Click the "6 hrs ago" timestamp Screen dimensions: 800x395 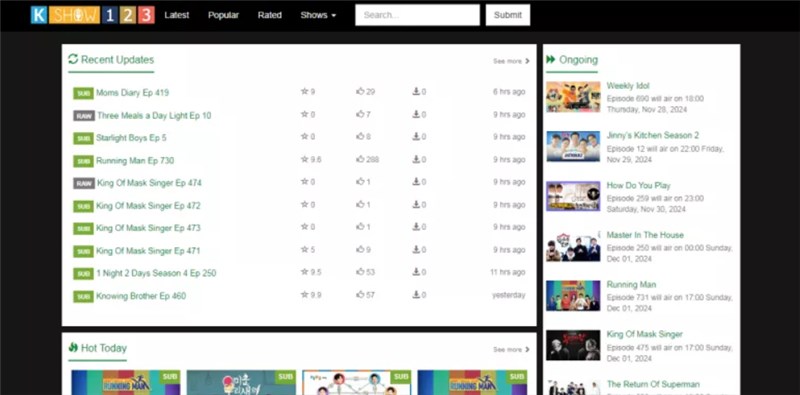coord(509,92)
